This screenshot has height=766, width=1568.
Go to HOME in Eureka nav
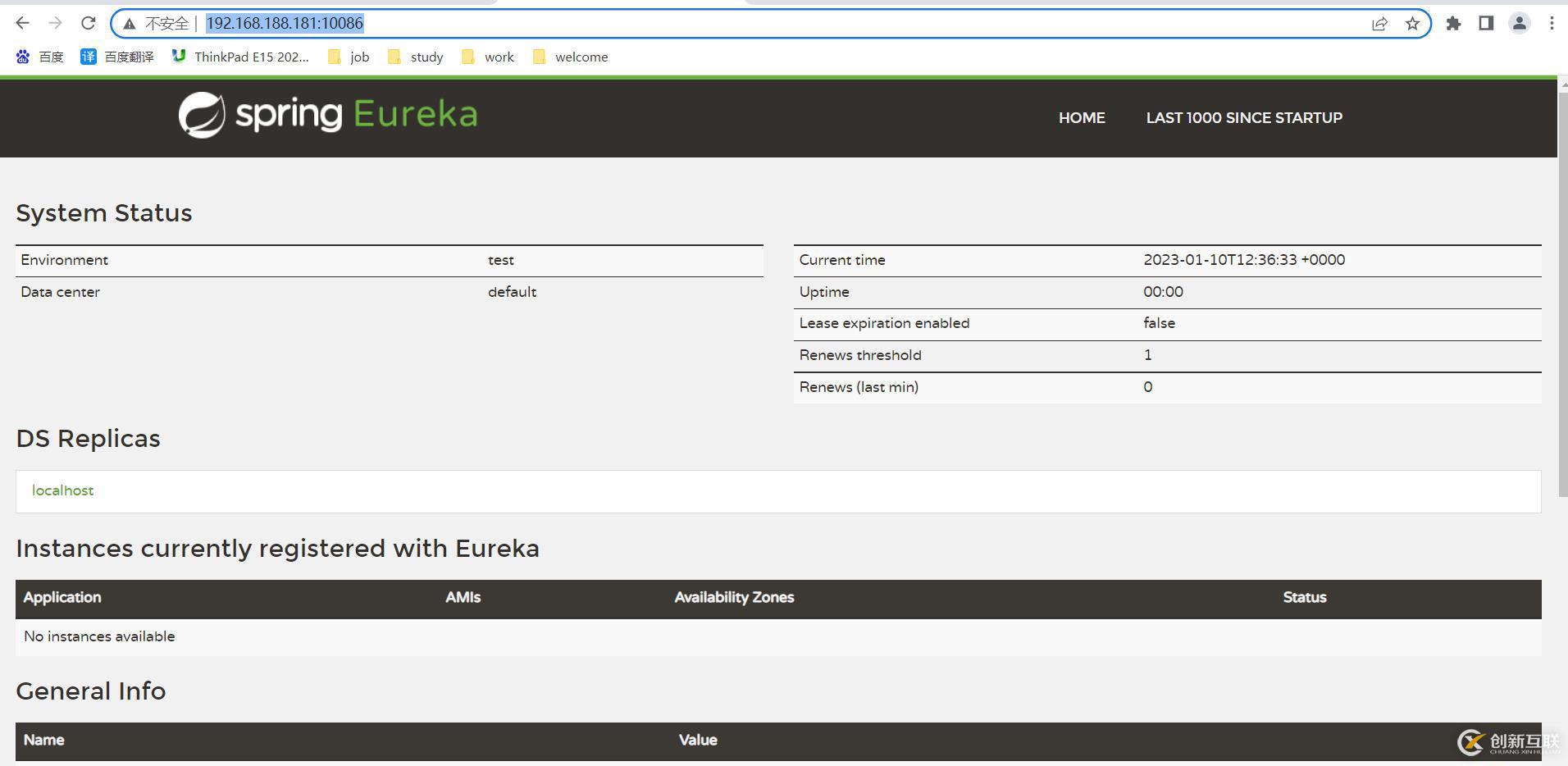pos(1082,118)
